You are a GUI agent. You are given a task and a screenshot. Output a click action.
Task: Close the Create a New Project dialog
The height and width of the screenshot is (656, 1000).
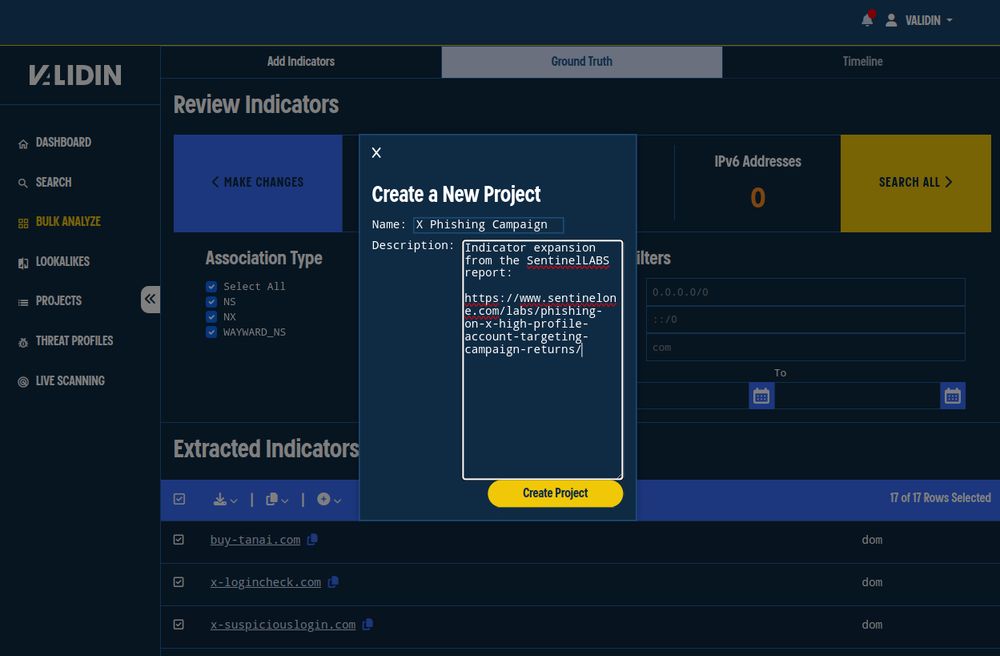coord(376,152)
